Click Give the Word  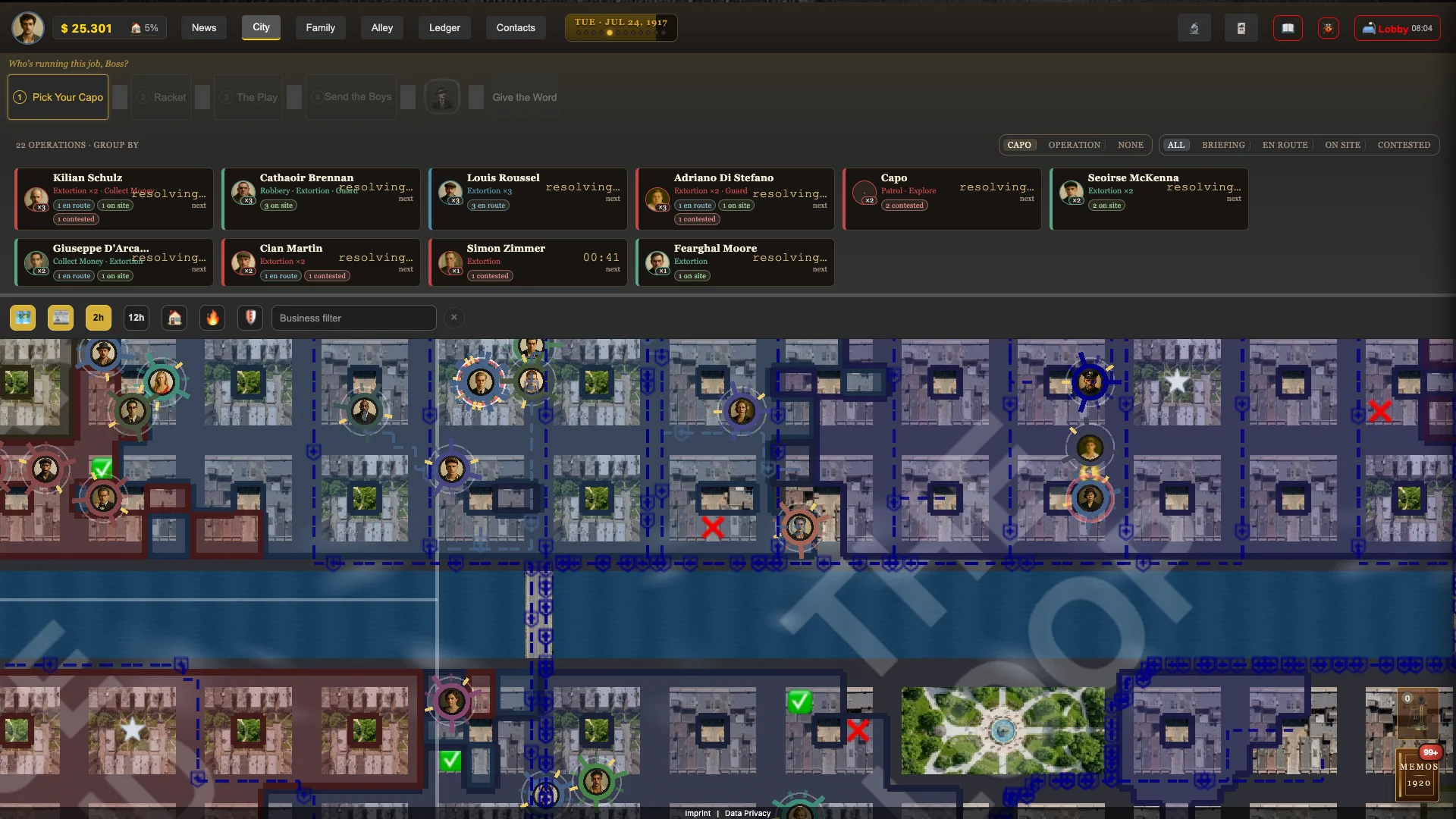click(524, 97)
